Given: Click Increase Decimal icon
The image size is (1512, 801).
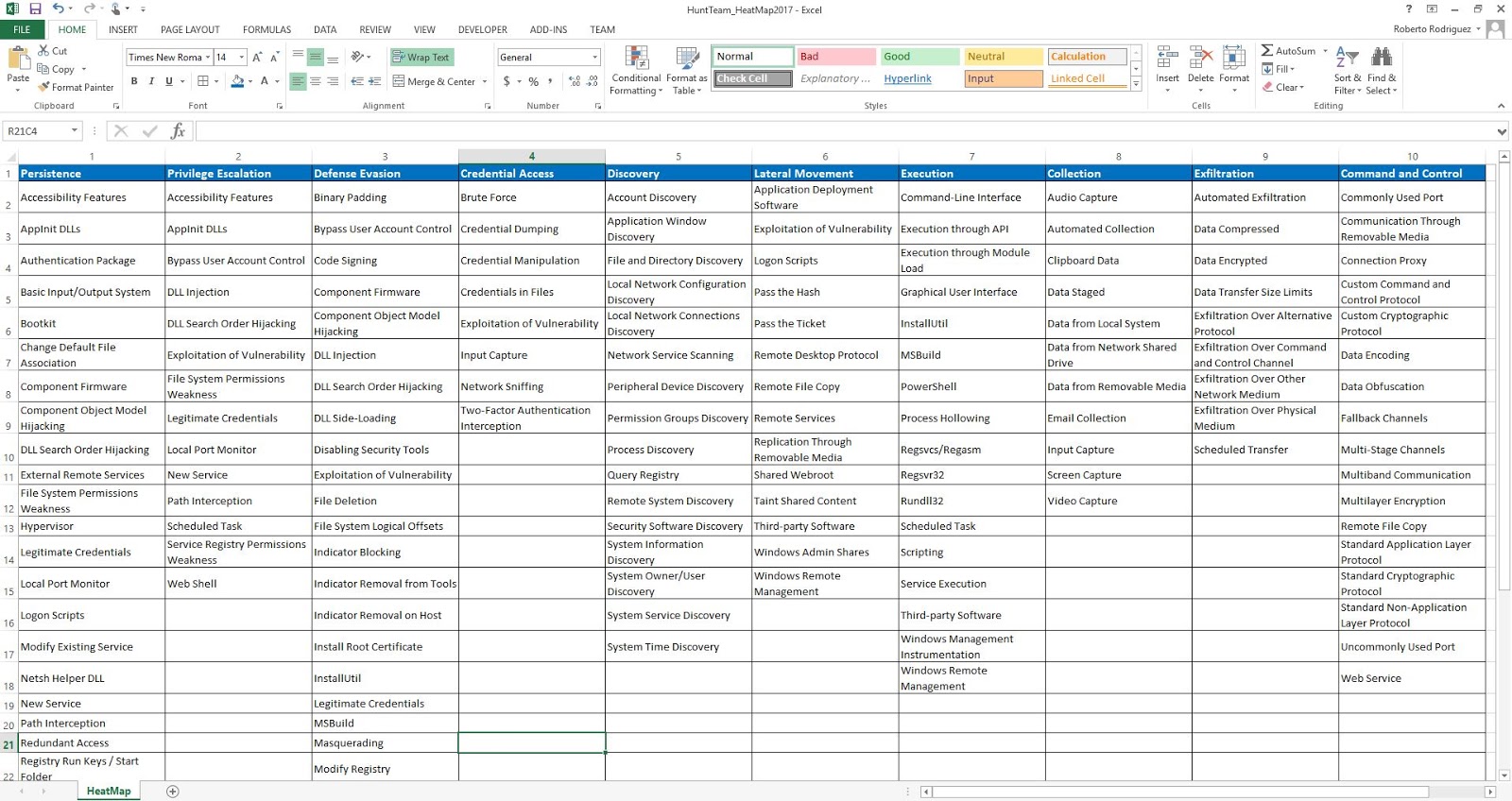Looking at the screenshot, I should pos(575,81).
